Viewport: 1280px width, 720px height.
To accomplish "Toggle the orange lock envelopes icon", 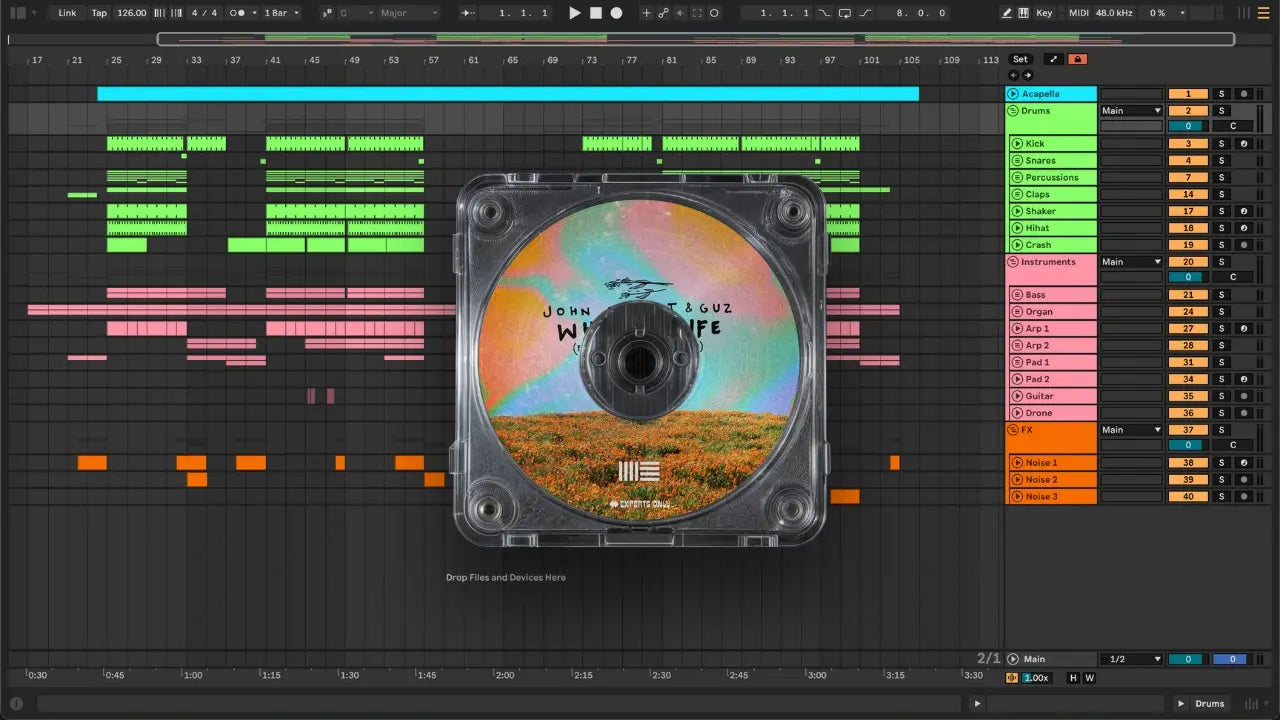I will (x=1078, y=59).
